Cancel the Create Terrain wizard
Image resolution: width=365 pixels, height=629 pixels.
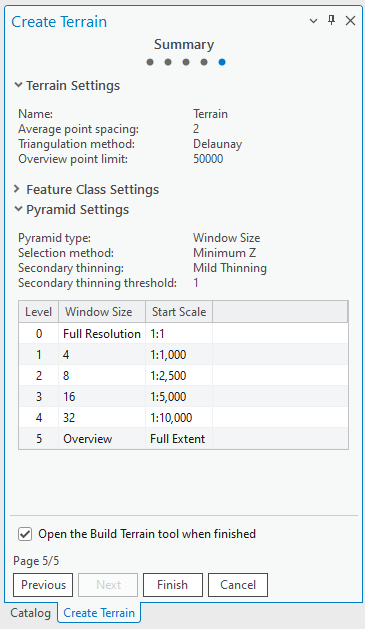click(x=238, y=585)
